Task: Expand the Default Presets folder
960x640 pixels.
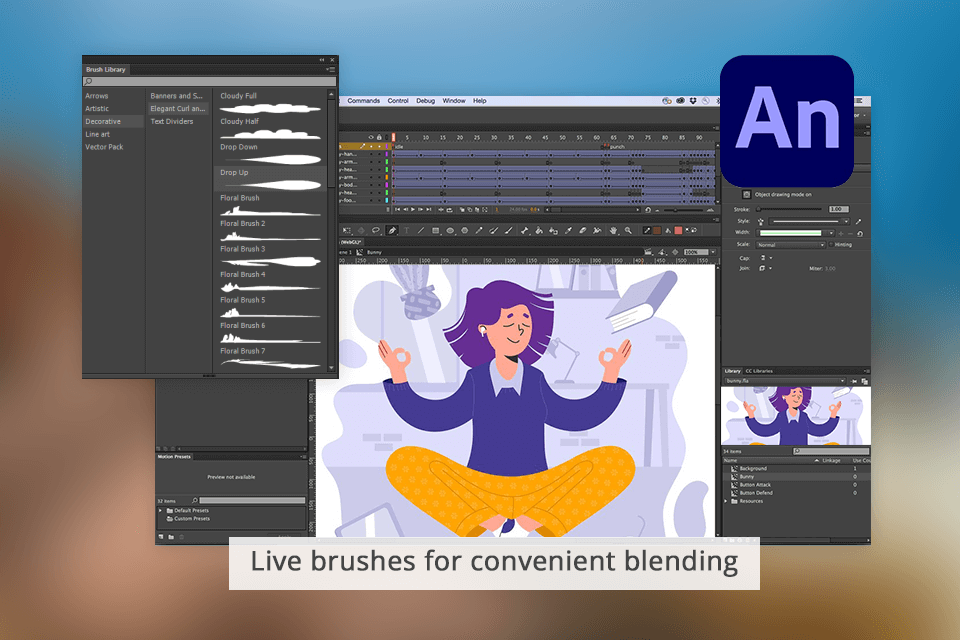Action: point(160,510)
